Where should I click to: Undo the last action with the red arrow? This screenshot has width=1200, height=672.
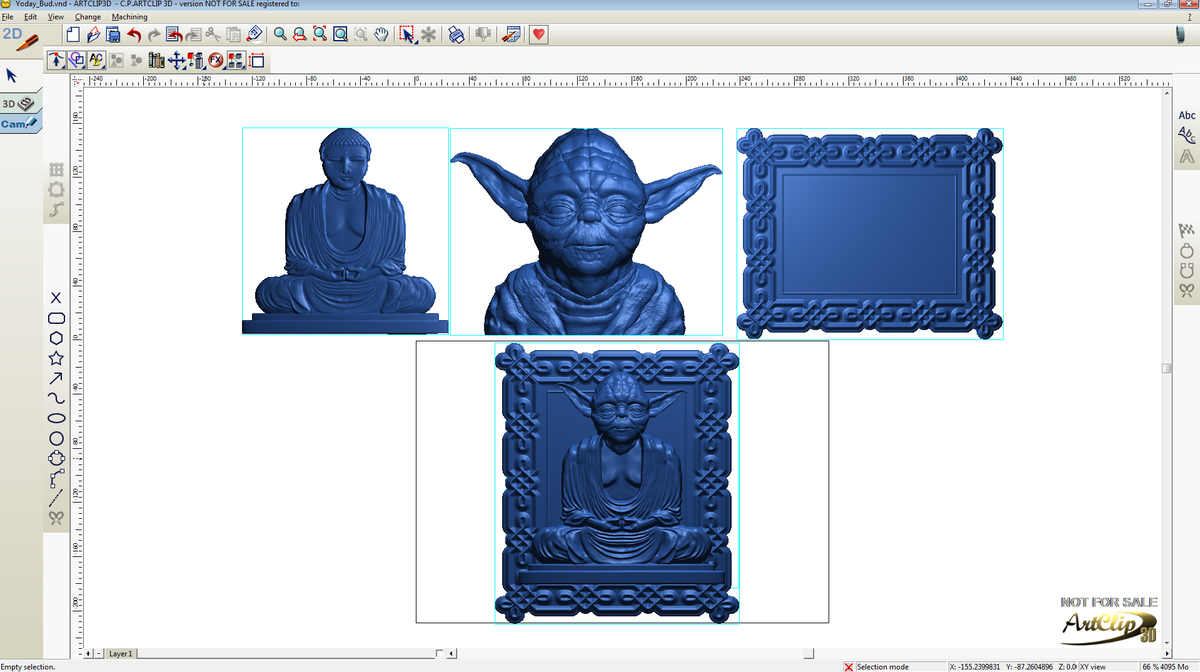point(134,34)
